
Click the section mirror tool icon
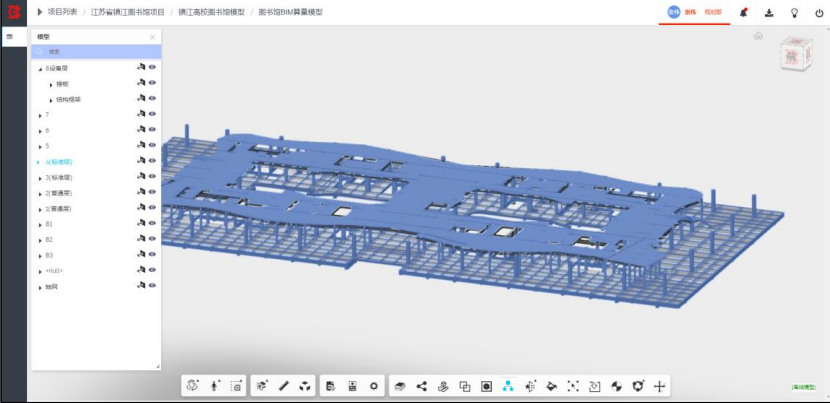click(x=530, y=386)
